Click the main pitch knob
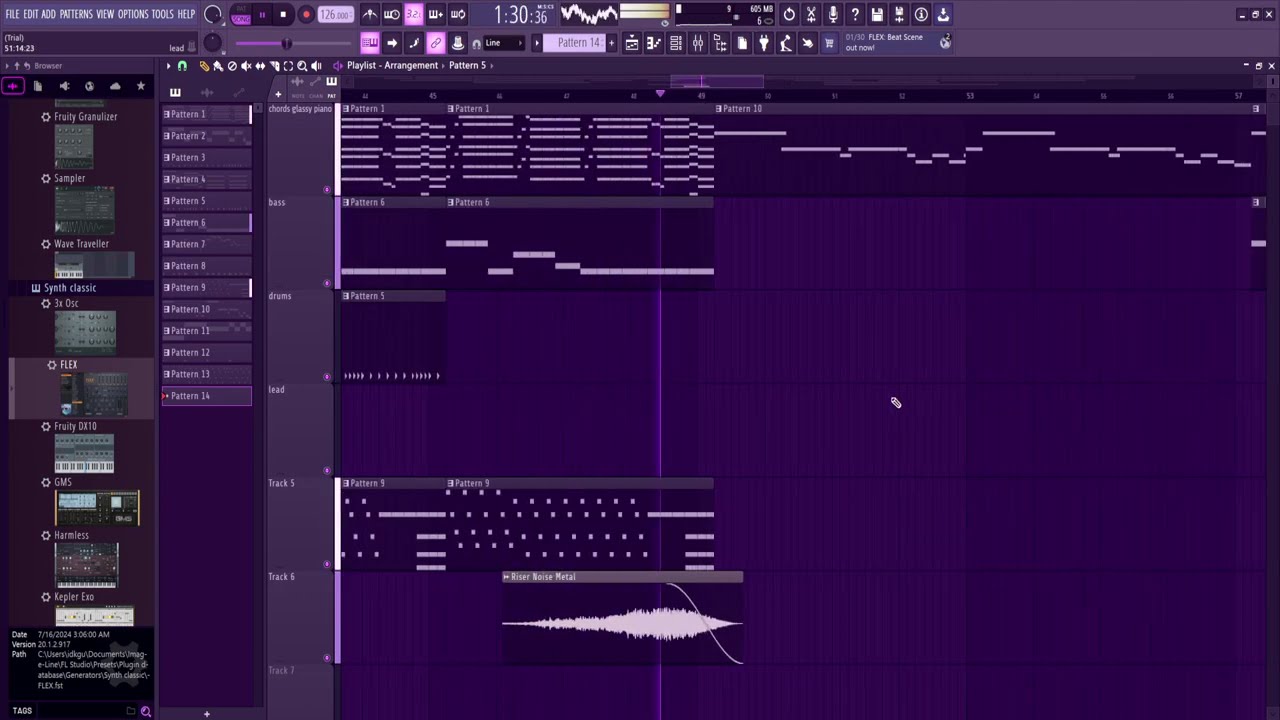The image size is (1280, 720). pyautogui.click(x=212, y=43)
